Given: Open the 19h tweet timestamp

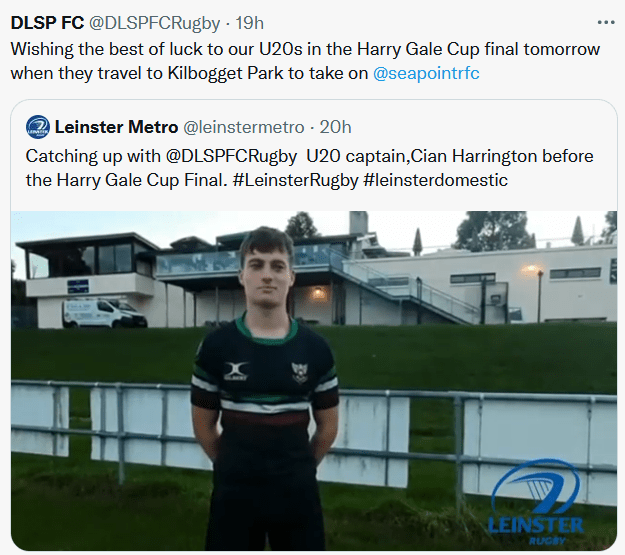Looking at the screenshot, I should tap(249, 22).
